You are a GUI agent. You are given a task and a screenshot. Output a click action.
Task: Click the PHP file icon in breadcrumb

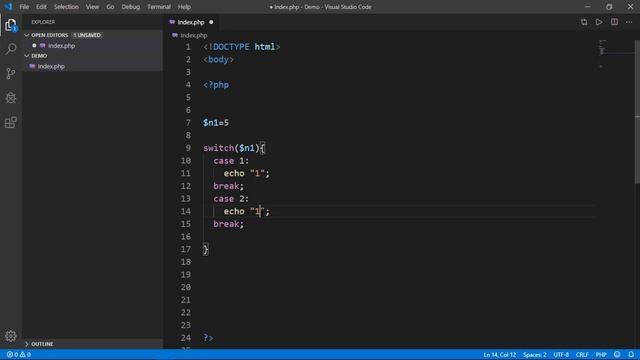(x=175, y=36)
